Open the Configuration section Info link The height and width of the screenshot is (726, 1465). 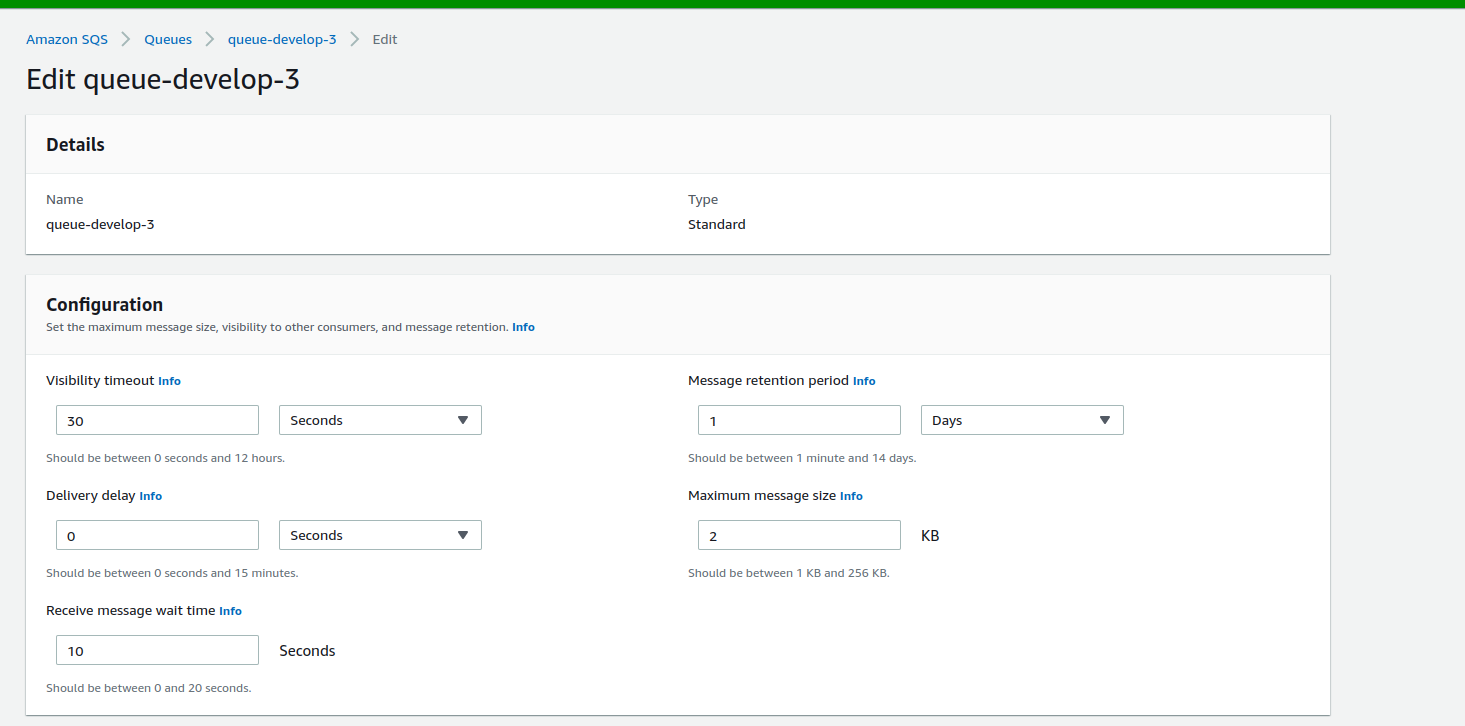click(523, 327)
